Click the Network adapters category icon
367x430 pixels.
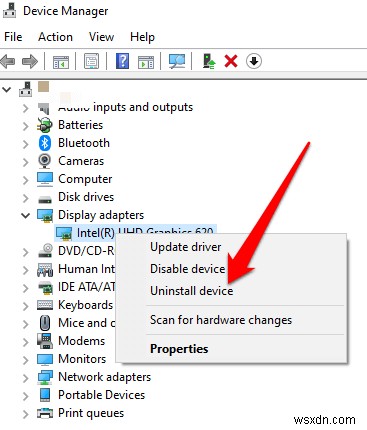click(45, 377)
